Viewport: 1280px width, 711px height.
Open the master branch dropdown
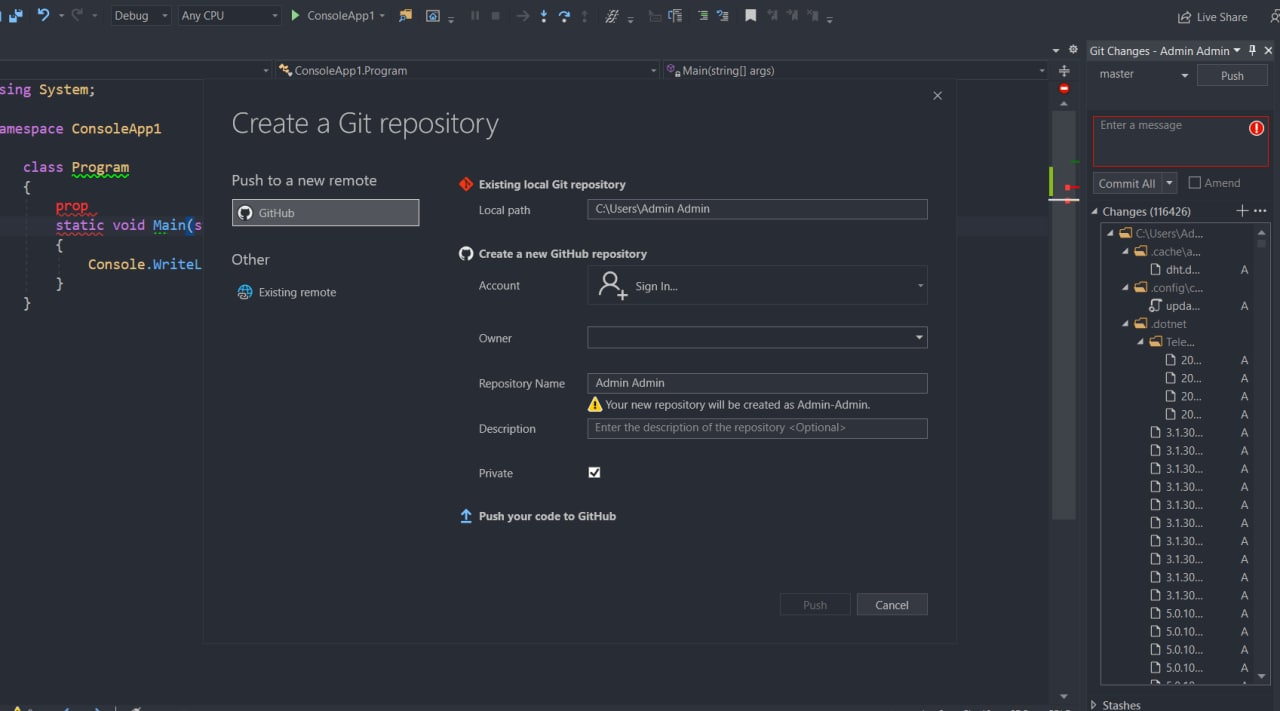[x=1142, y=75]
